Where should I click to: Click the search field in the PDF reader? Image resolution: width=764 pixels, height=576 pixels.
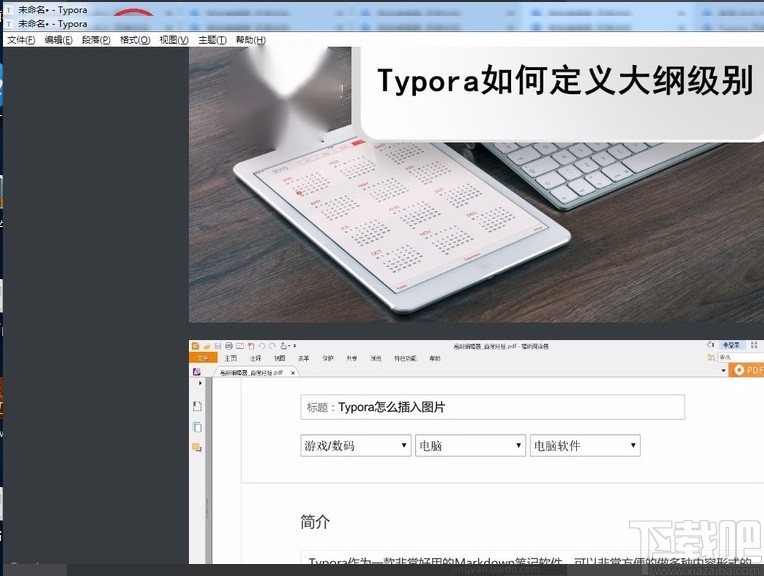point(741,358)
